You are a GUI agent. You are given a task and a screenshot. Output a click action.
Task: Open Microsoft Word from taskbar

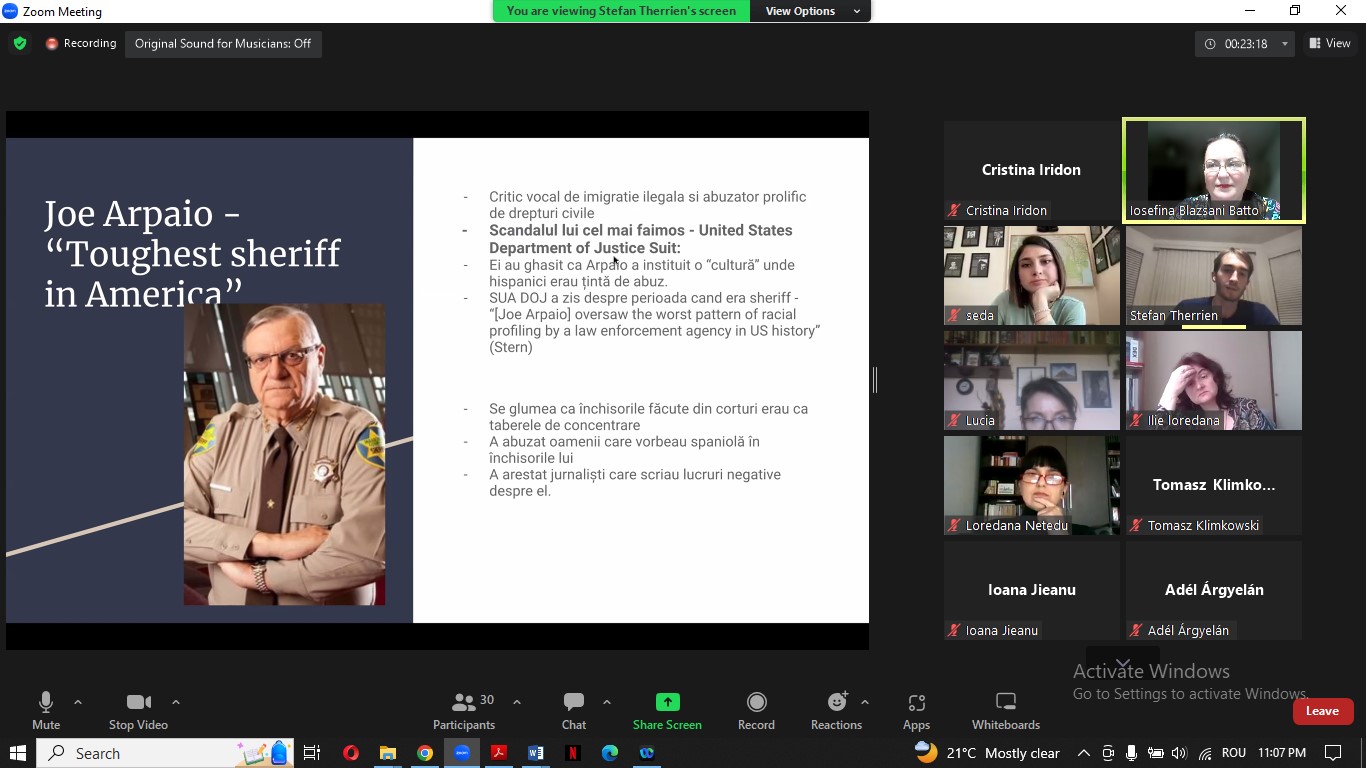536,753
